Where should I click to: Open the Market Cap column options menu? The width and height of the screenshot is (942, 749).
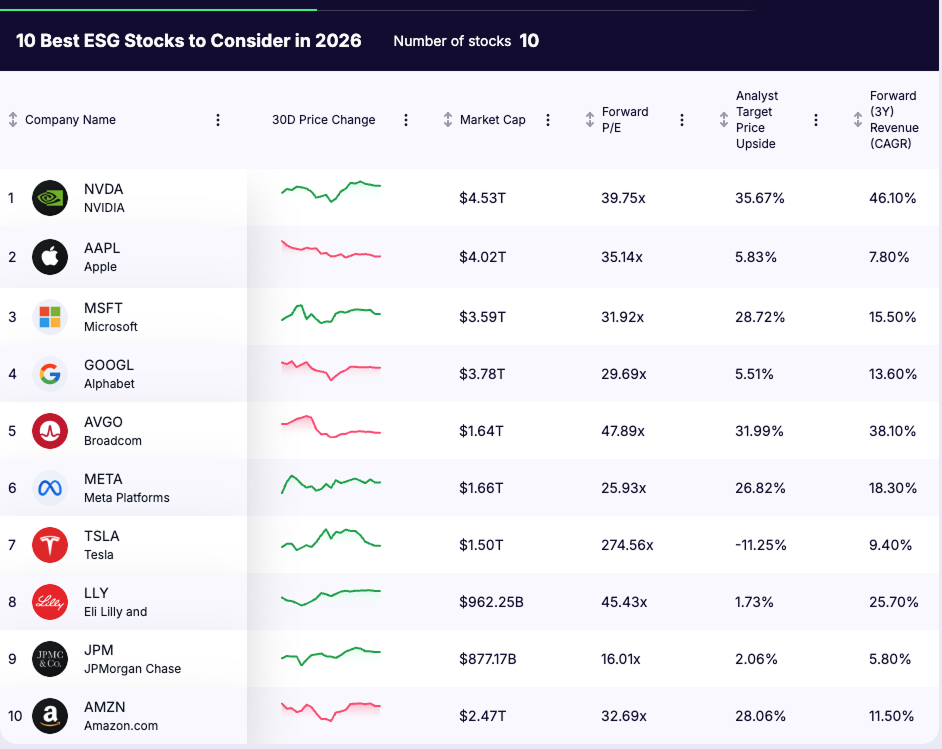coord(548,119)
